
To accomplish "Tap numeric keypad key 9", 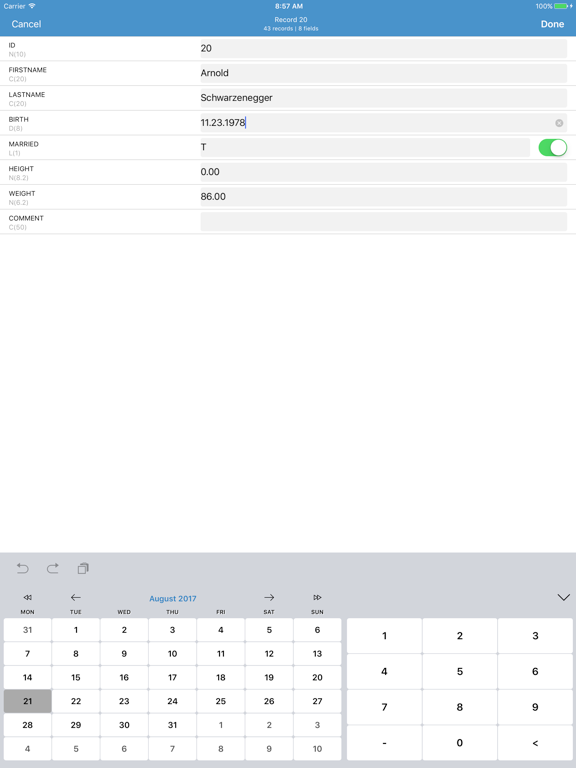I will (535, 707).
